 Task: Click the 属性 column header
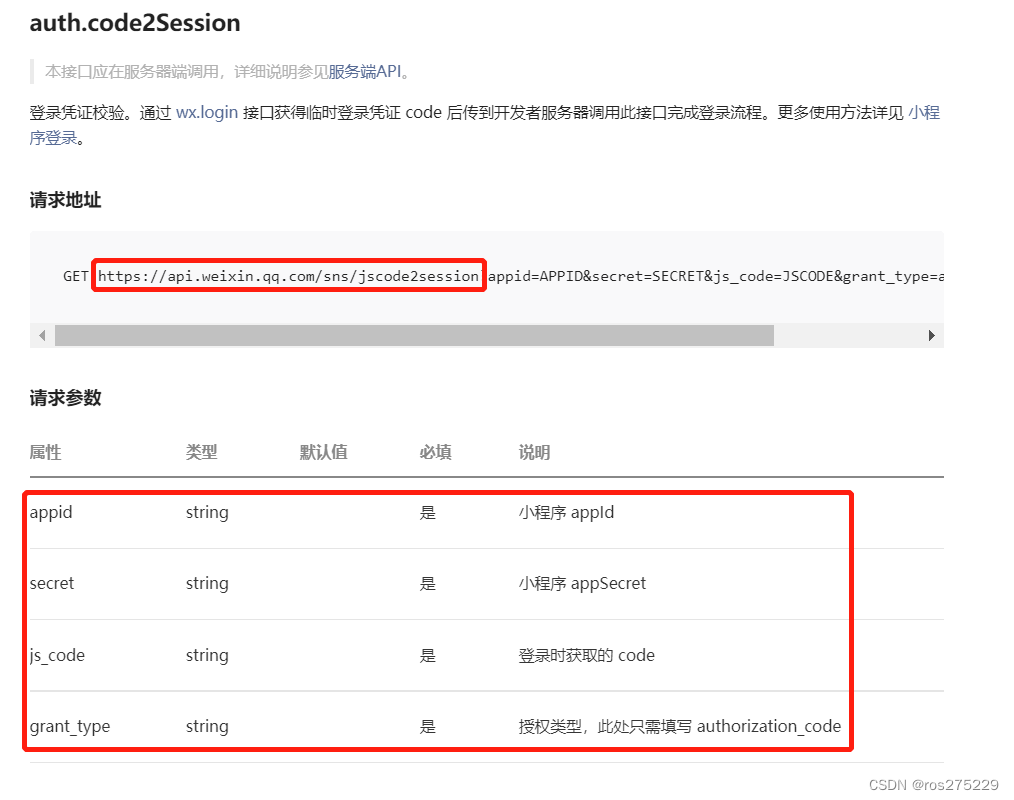[45, 452]
